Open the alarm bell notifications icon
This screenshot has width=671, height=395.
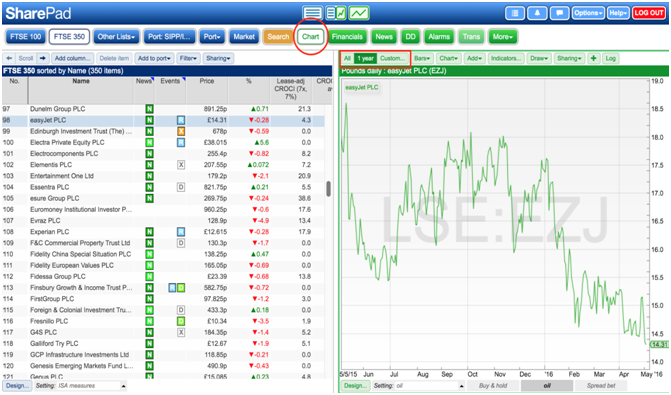click(537, 13)
